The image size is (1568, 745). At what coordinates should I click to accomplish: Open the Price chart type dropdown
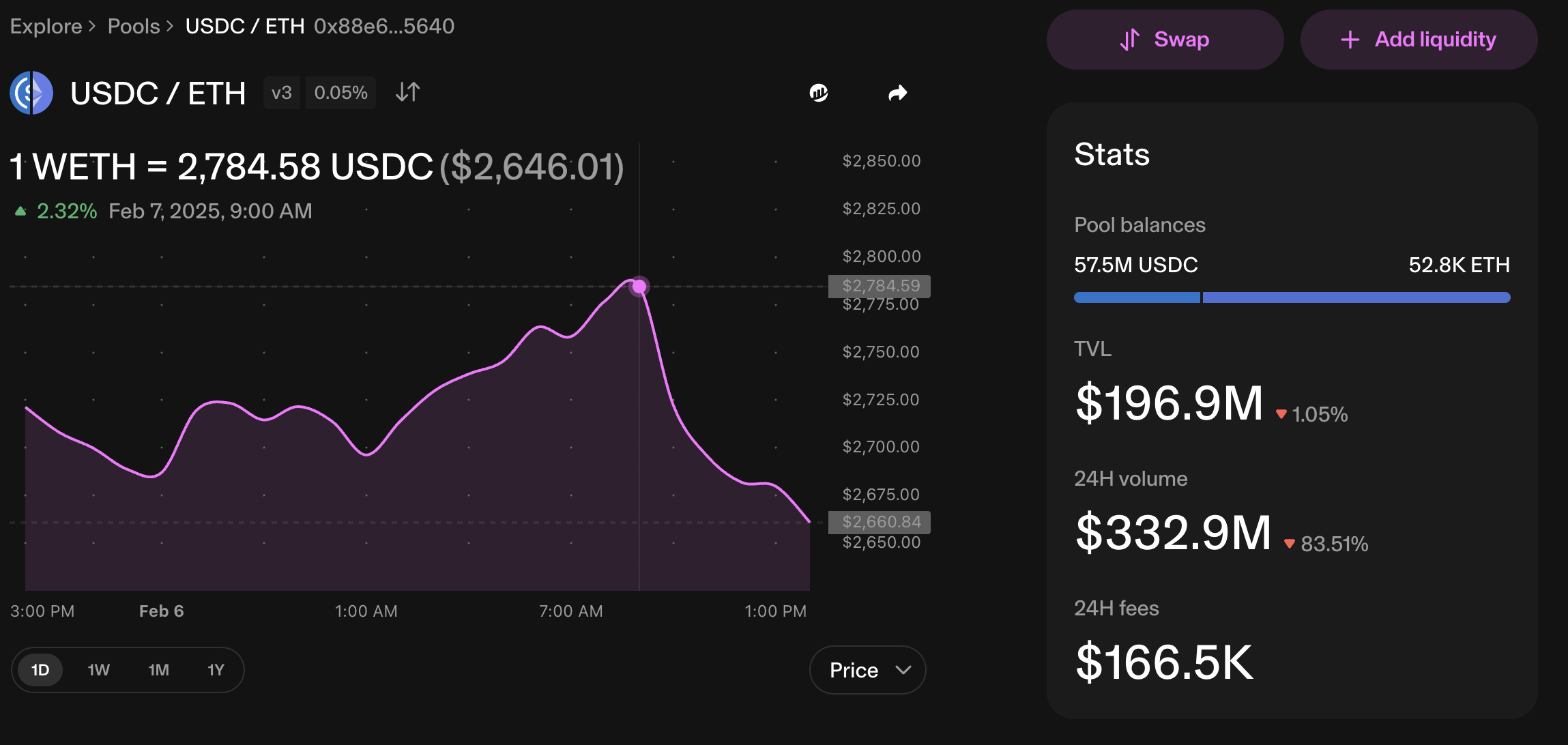868,670
